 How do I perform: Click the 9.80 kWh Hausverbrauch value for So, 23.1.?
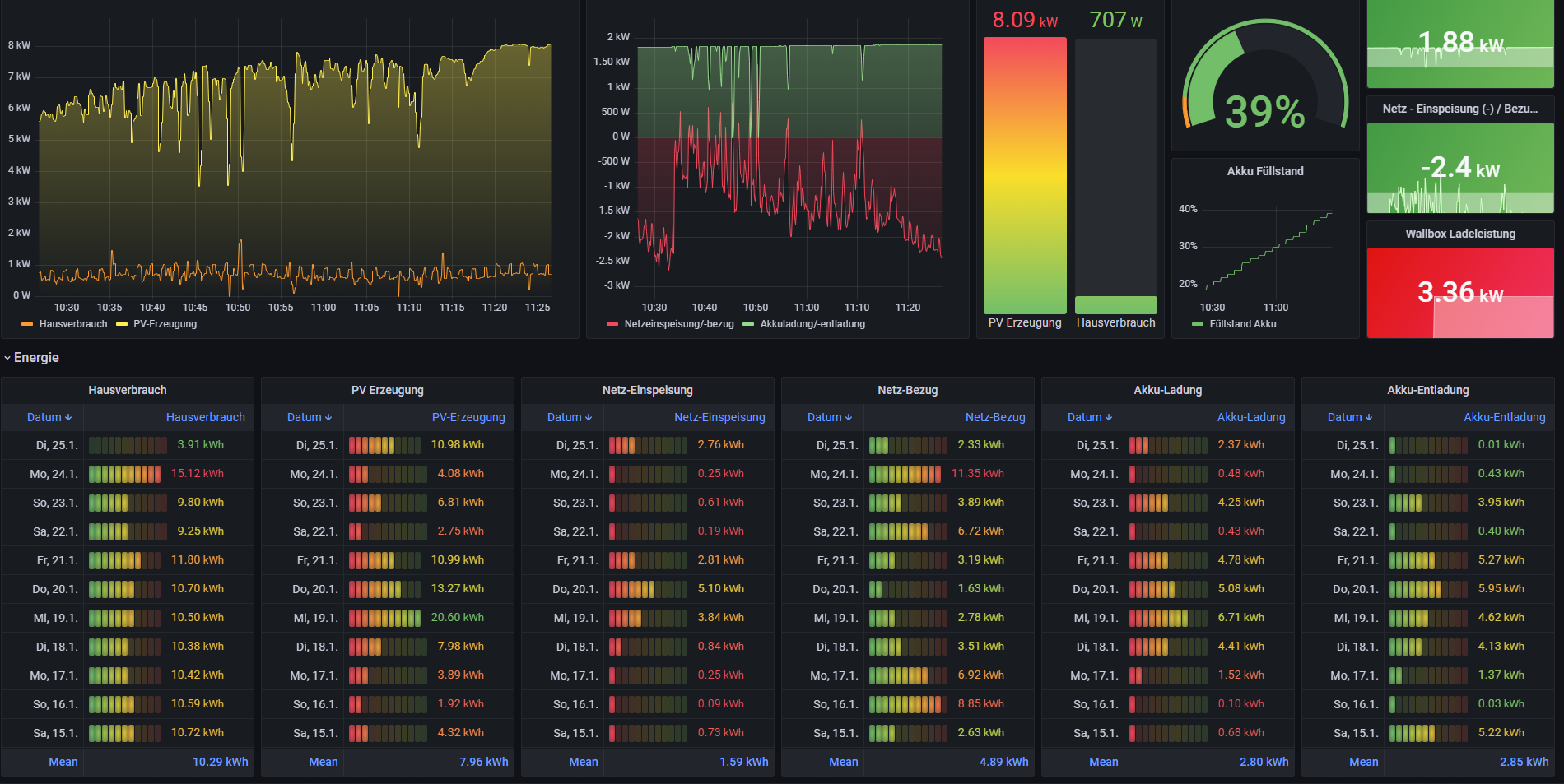201,502
